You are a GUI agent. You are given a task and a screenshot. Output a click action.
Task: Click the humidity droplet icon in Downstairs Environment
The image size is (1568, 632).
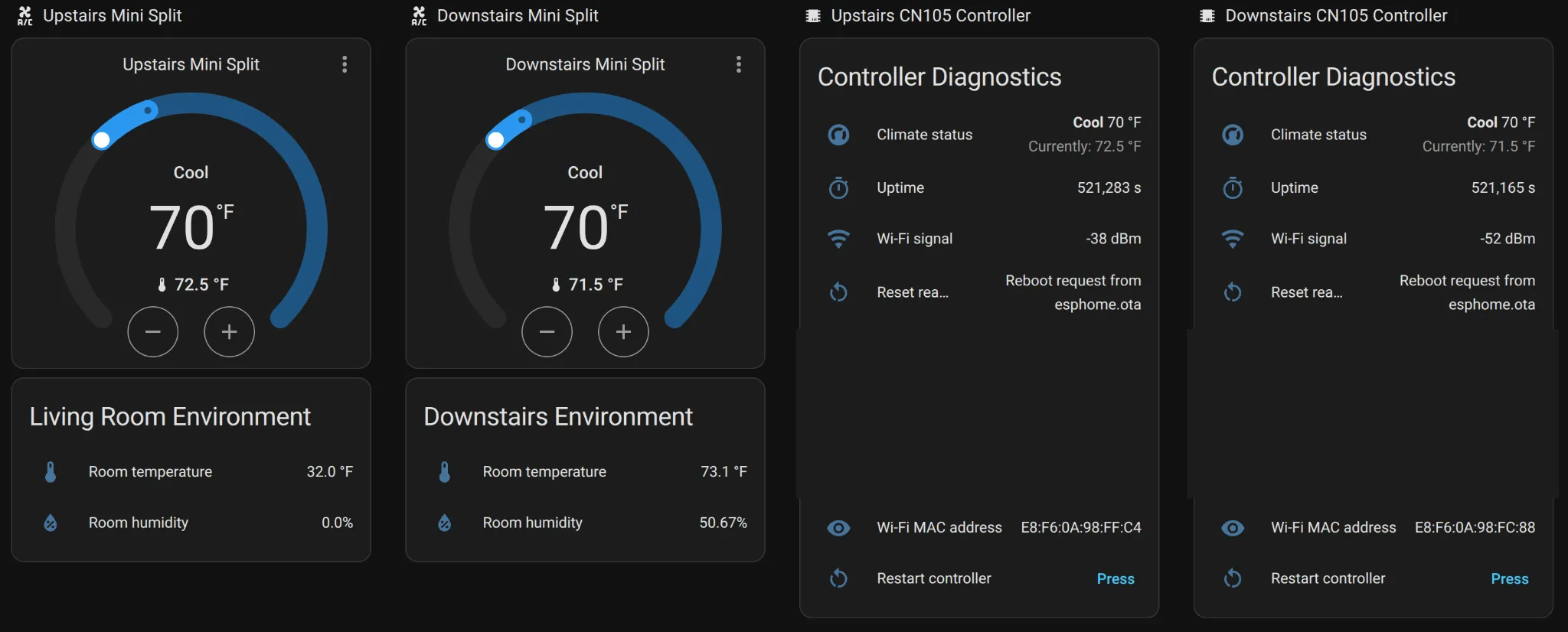click(445, 523)
